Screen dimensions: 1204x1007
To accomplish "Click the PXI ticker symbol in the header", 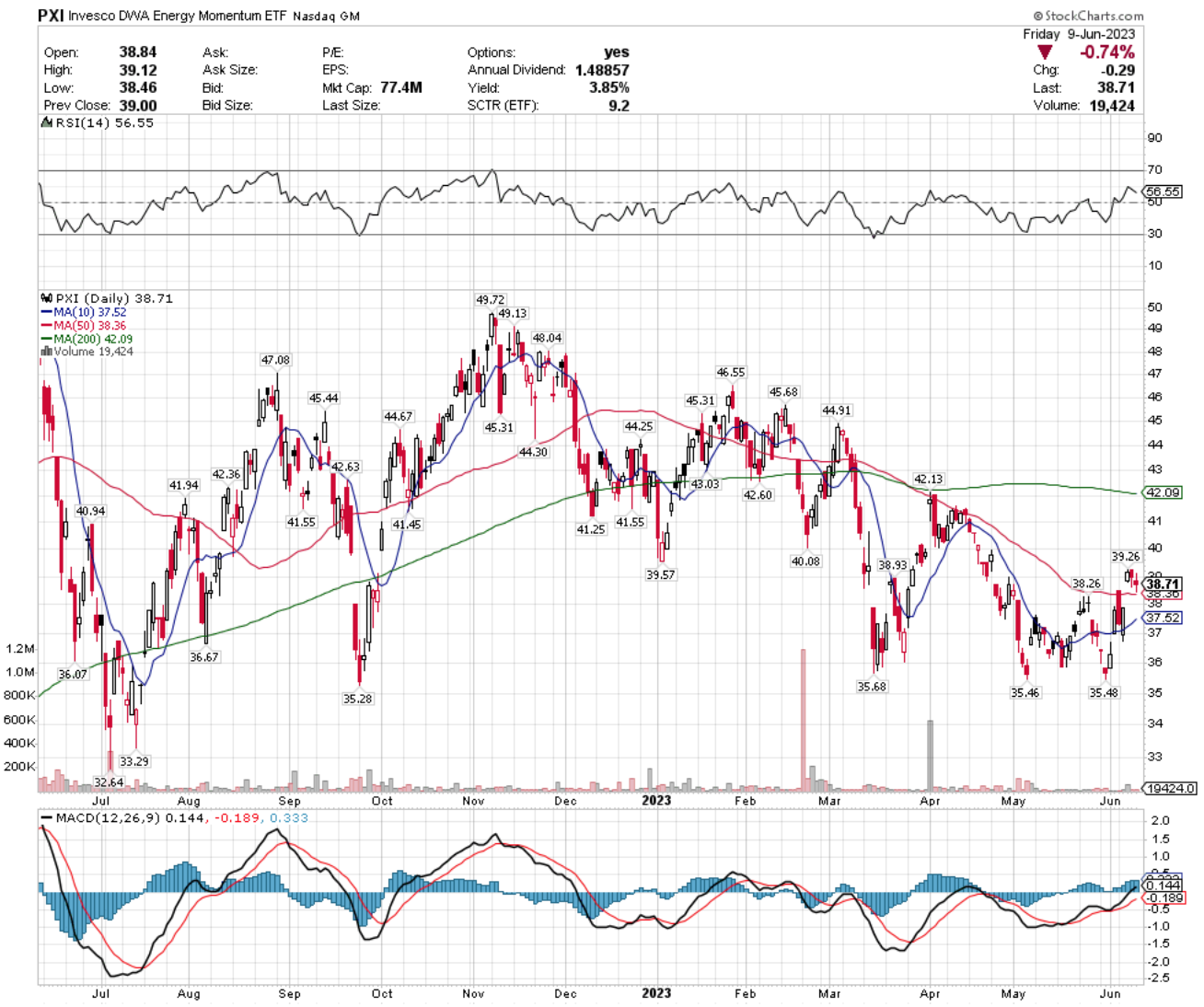I will [x=50, y=16].
